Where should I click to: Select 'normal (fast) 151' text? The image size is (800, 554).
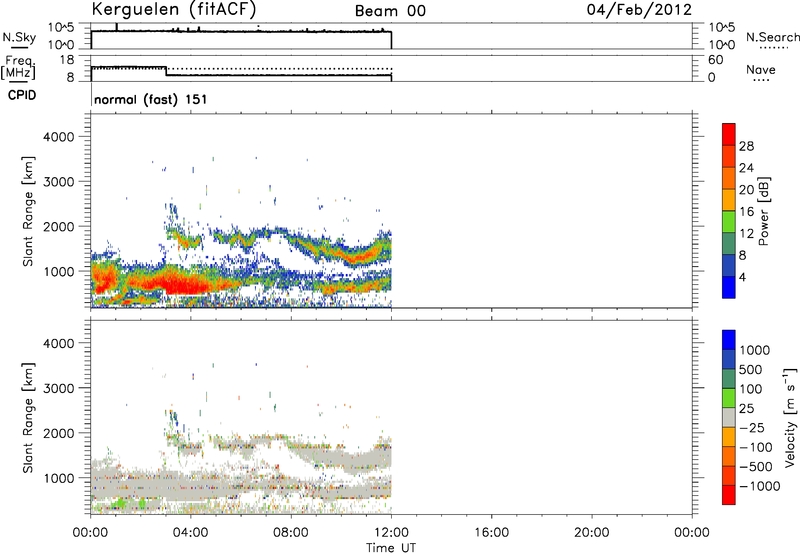click(x=151, y=99)
